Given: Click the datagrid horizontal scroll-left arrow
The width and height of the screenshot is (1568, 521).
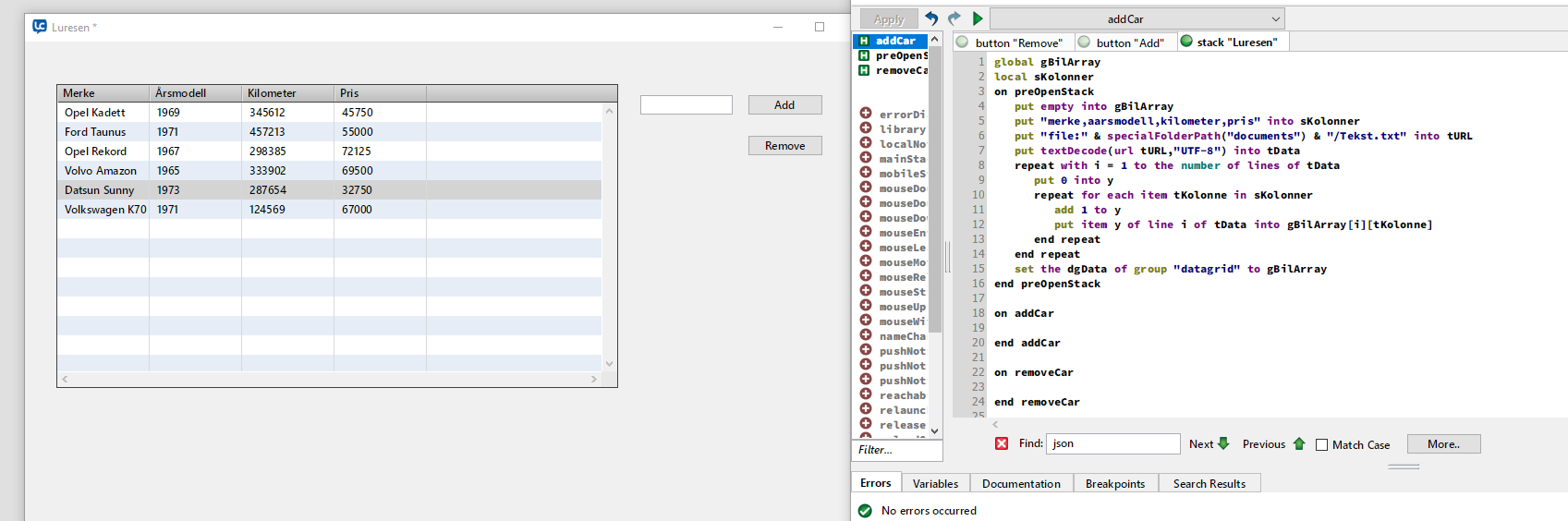Looking at the screenshot, I should (x=65, y=379).
